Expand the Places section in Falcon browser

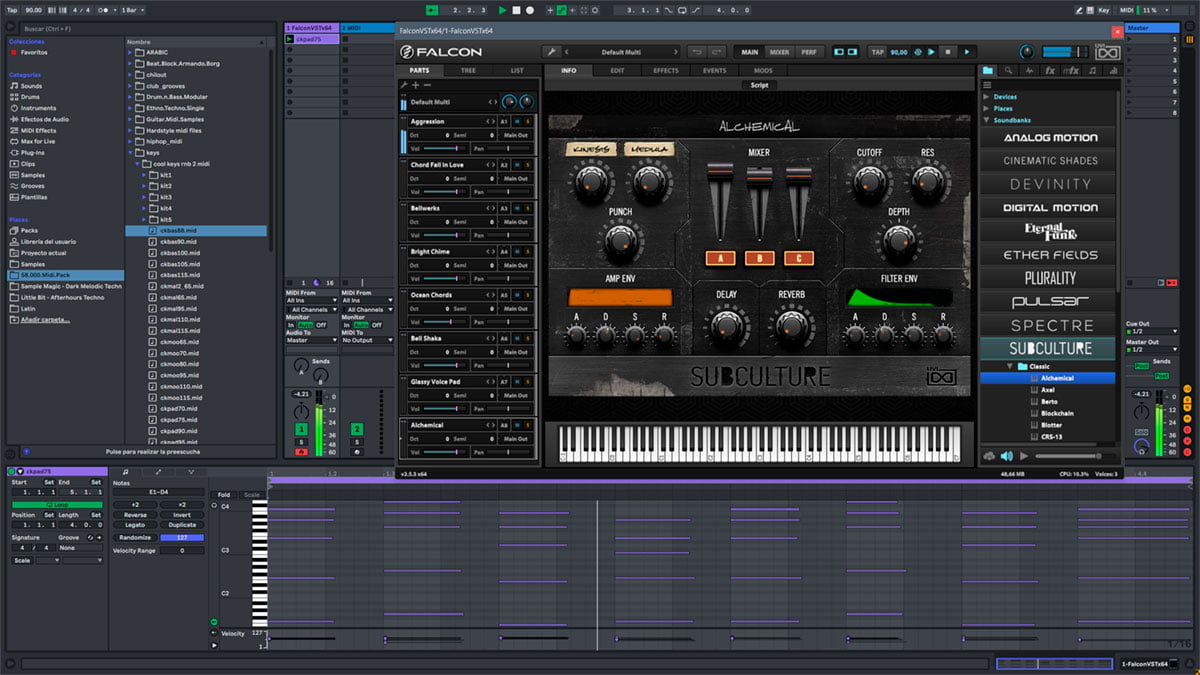click(984, 108)
